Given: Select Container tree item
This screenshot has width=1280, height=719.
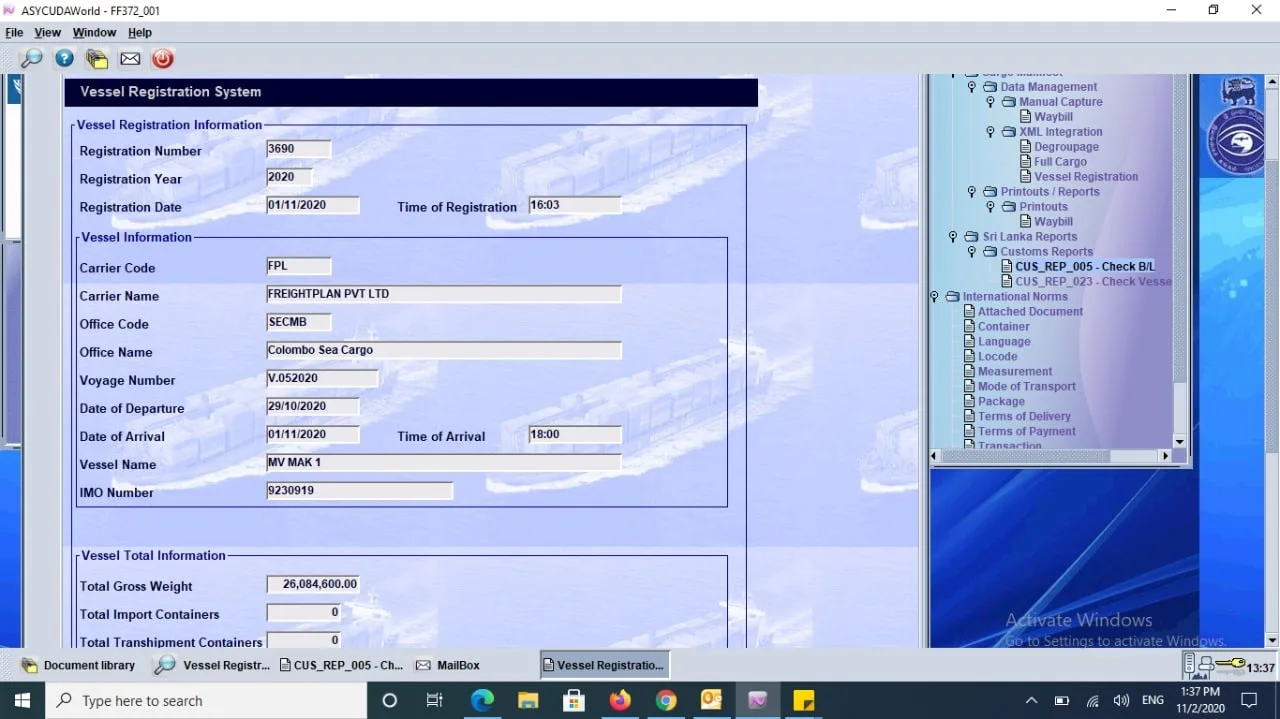Looking at the screenshot, I should [1003, 327].
